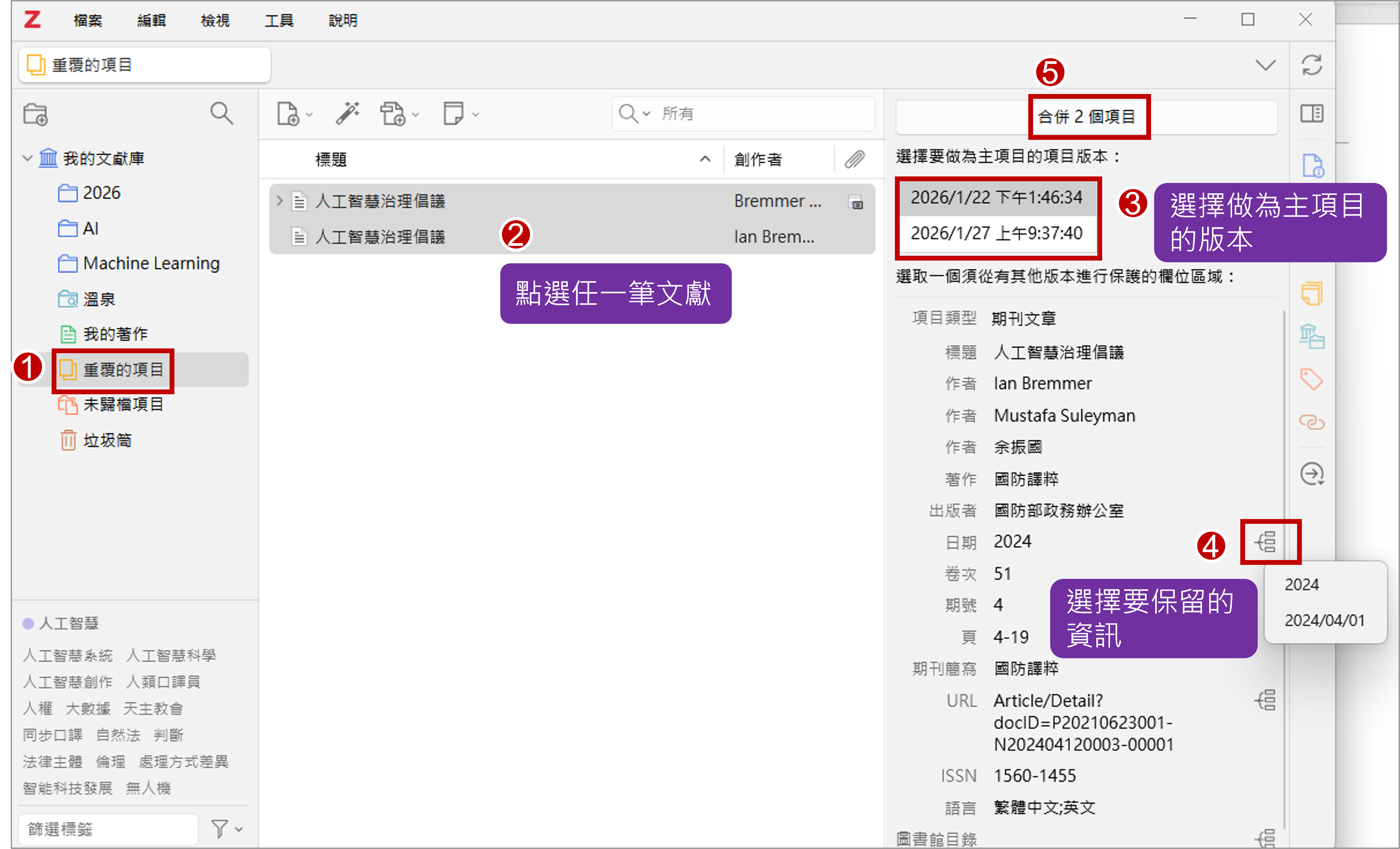Toggle the item pane layout icon
Viewport: 1400px width, 849px height.
pos(1311,113)
